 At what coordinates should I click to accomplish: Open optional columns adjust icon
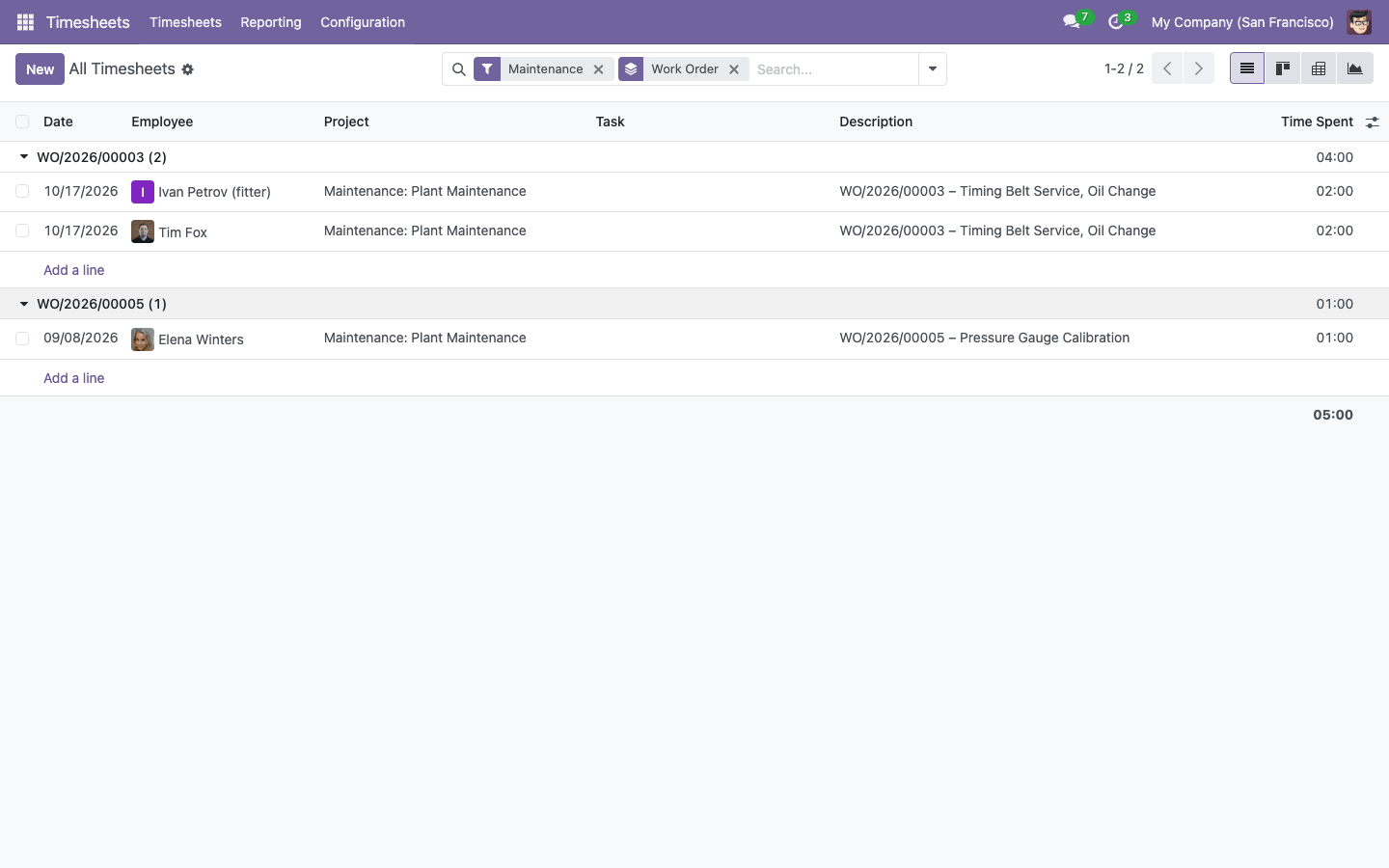coord(1373,122)
